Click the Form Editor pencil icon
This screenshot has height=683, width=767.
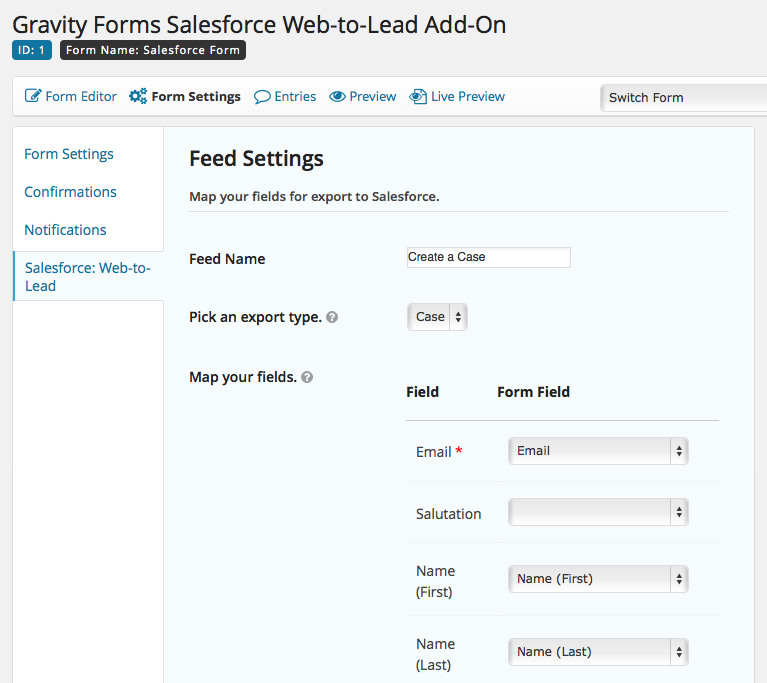point(33,97)
